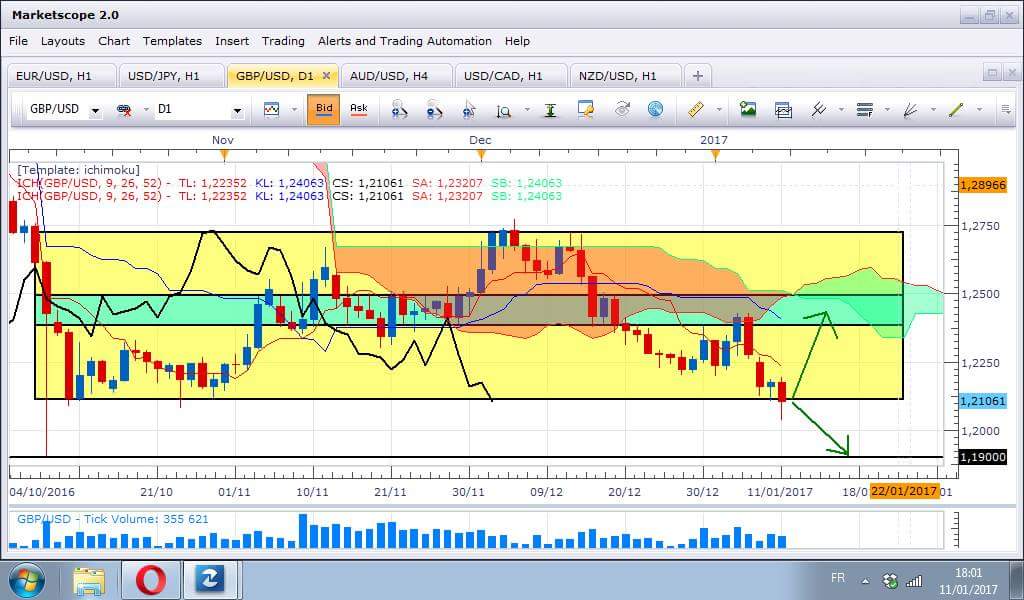Expand vertical range zoom options arrow
Image resolution: width=1024 pixels, height=600 pixels.
(x=526, y=110)
